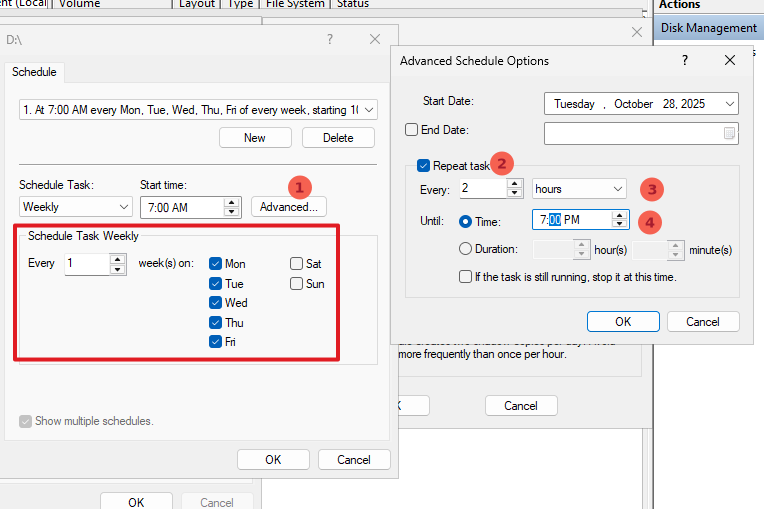Increase the Until Time spinner
The width and height of the screenshot is (764, 509).
(x=619, y=215)
